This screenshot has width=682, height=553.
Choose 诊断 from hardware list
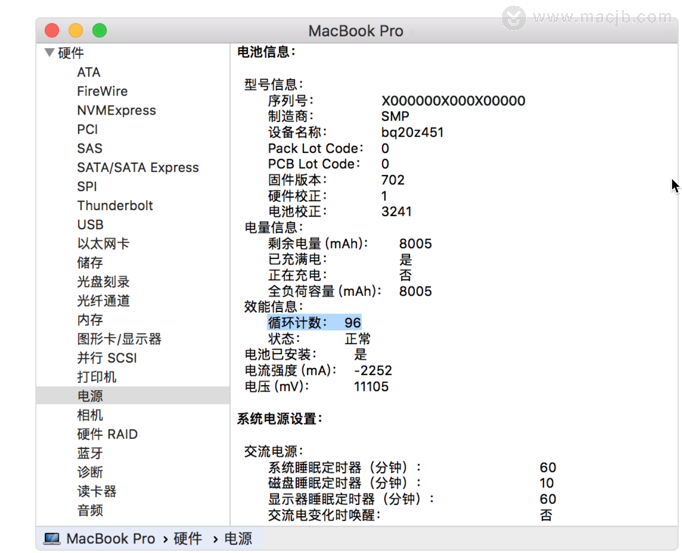(x=90, y=473)
